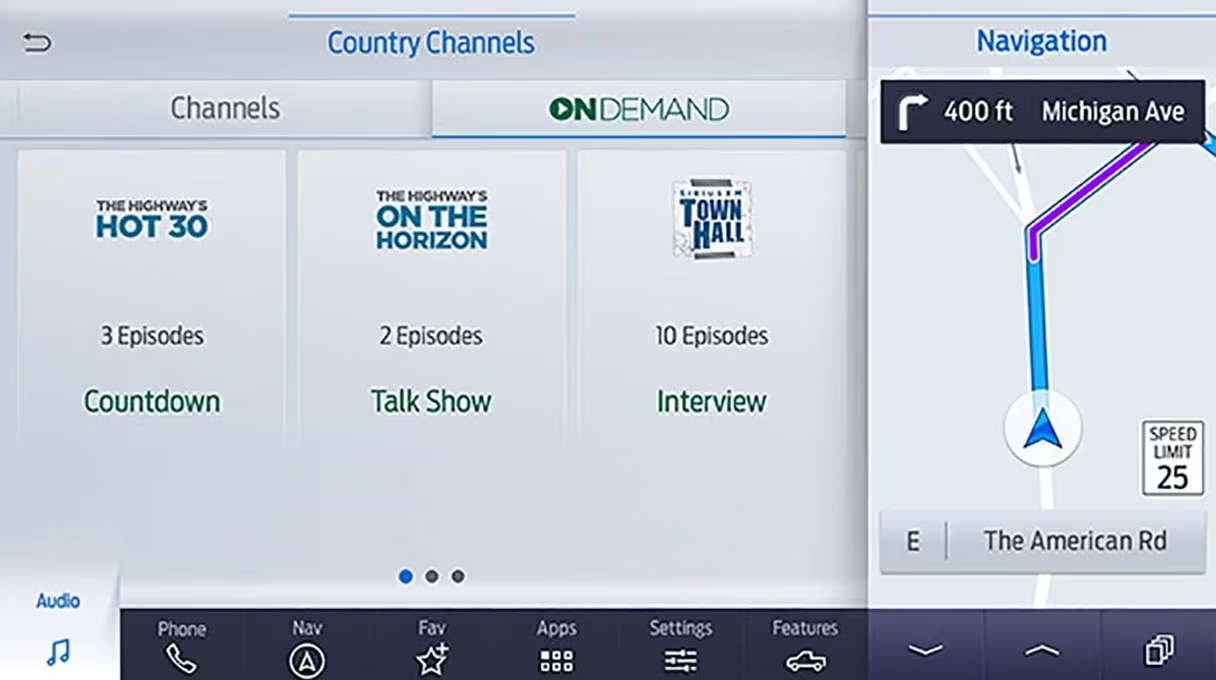The image size is (1216, 680).
Task: Select the second page indicator dot
Action: (x=431, y=576)
